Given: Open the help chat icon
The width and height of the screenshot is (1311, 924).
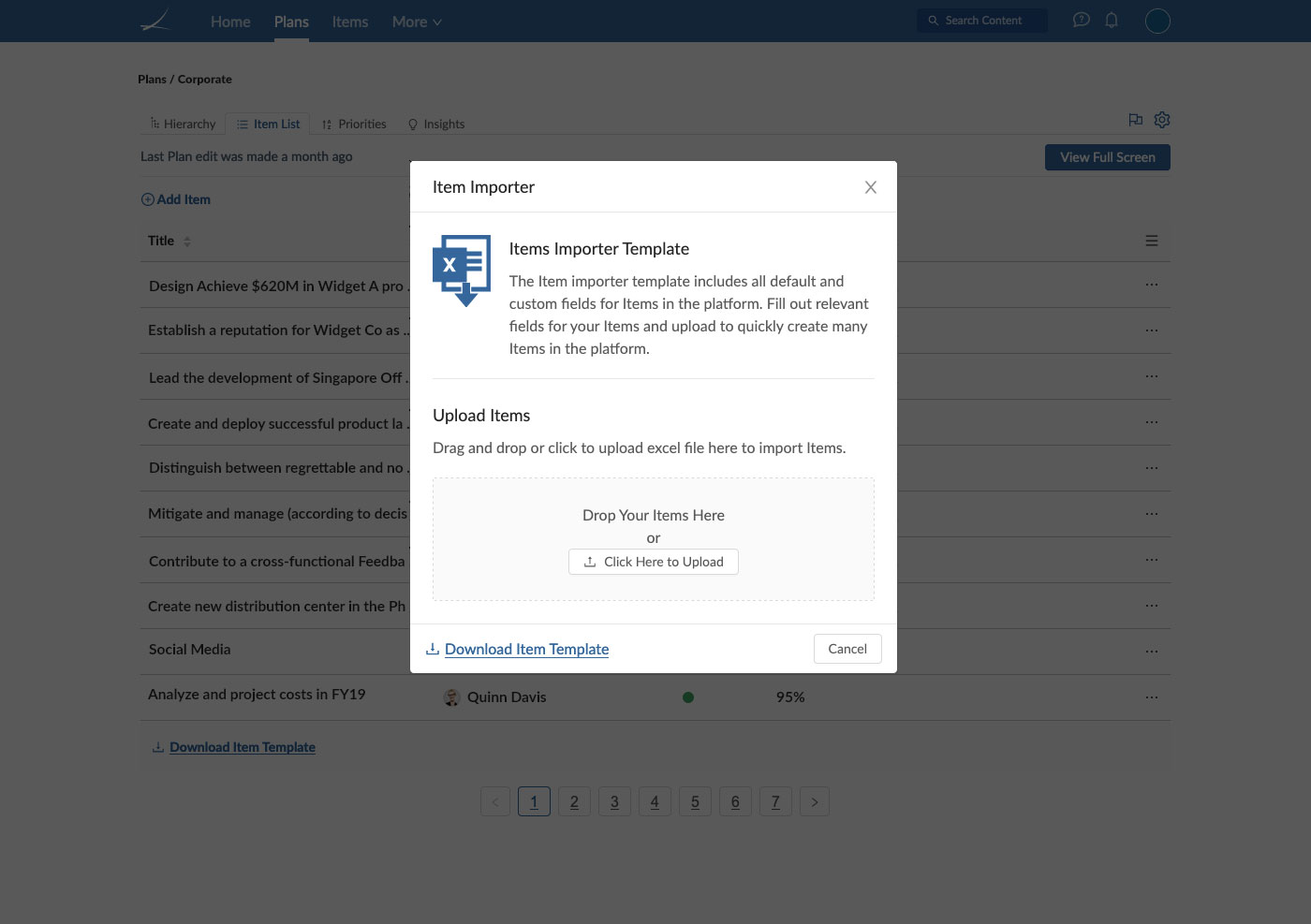Looking at the screenshot, I should (1082, 20).
